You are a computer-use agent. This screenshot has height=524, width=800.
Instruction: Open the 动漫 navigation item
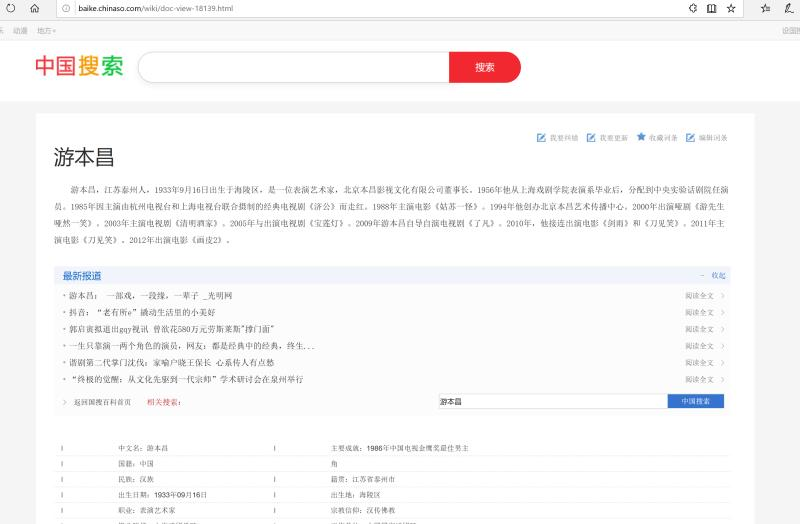coord(20,31)
